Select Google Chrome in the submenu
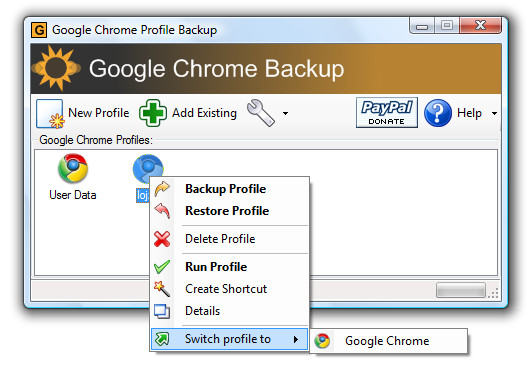The image size is (530, 365). 389,341
